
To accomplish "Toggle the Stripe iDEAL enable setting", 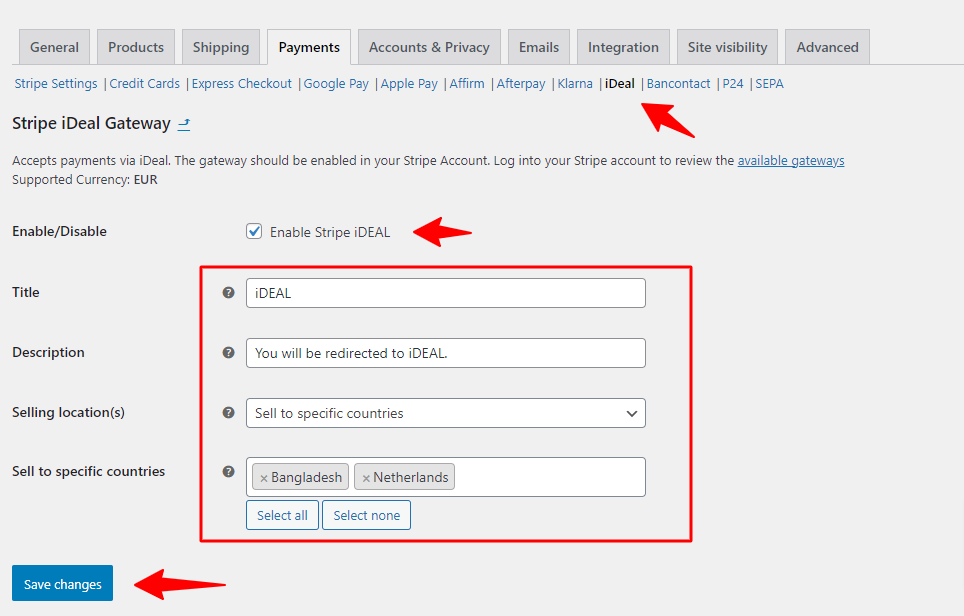I will tap(254, 231).
